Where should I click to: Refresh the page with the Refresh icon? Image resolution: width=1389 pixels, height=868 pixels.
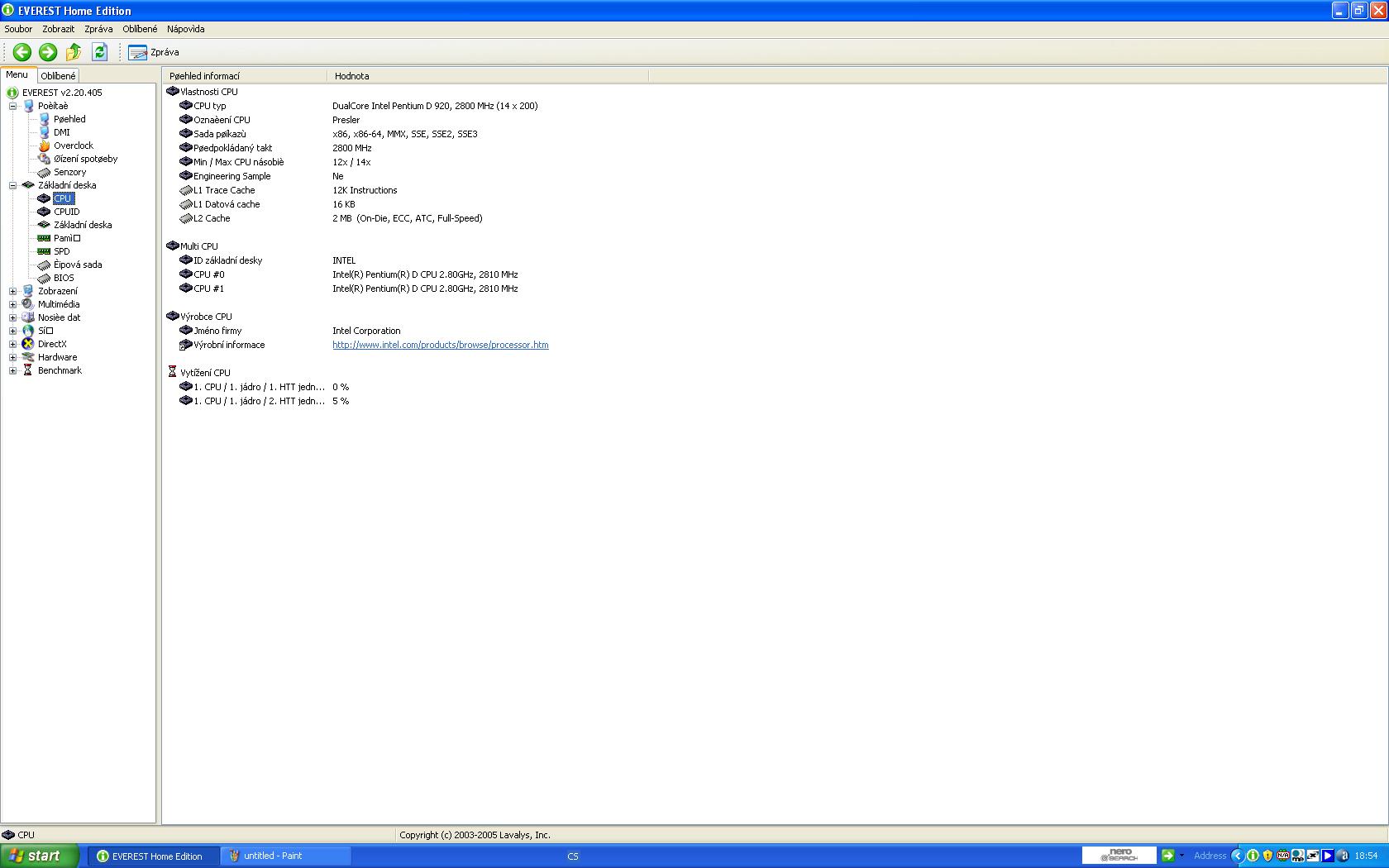point(100,52)
